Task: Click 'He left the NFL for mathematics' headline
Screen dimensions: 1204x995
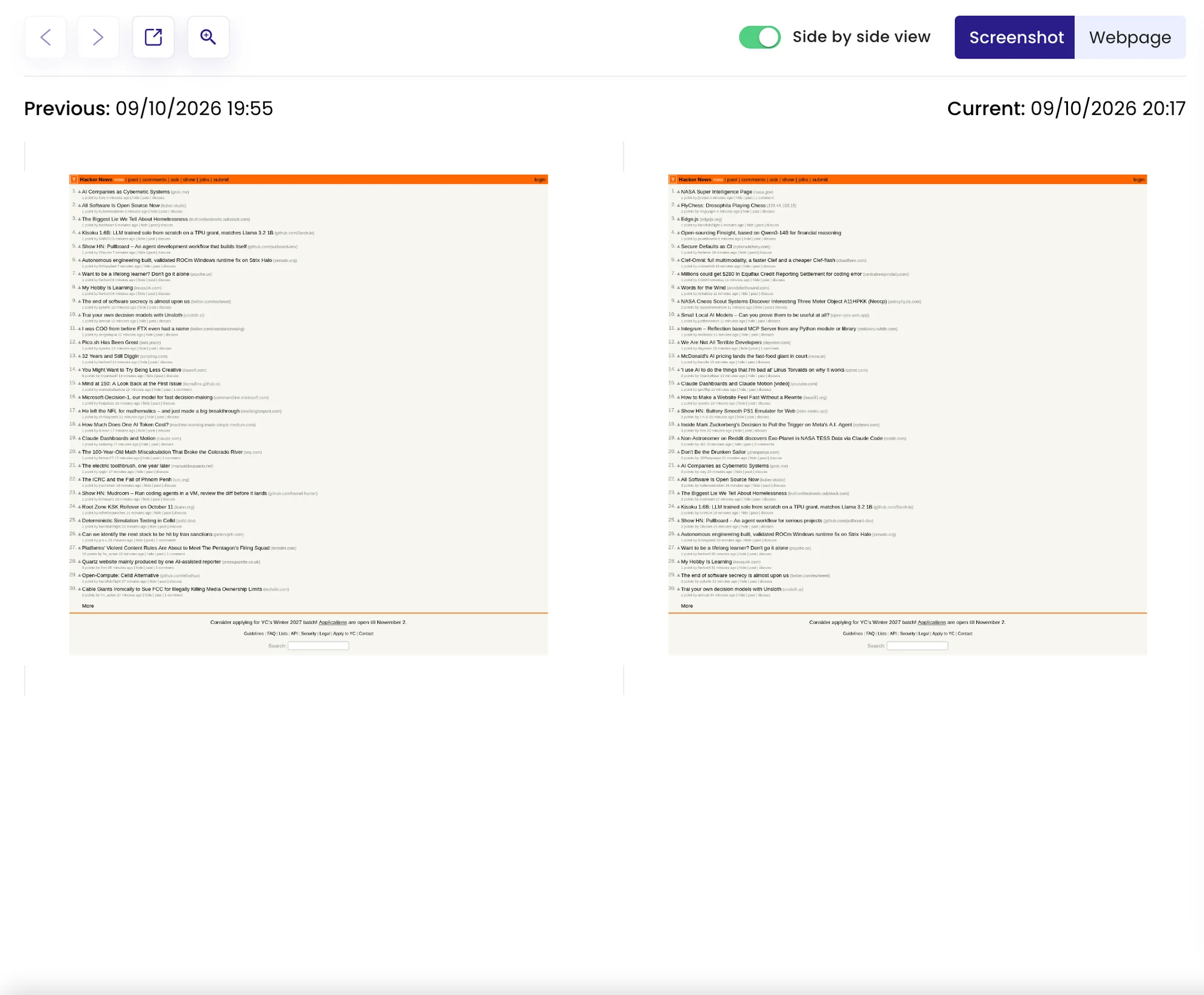Action: (x=161, y=411)
